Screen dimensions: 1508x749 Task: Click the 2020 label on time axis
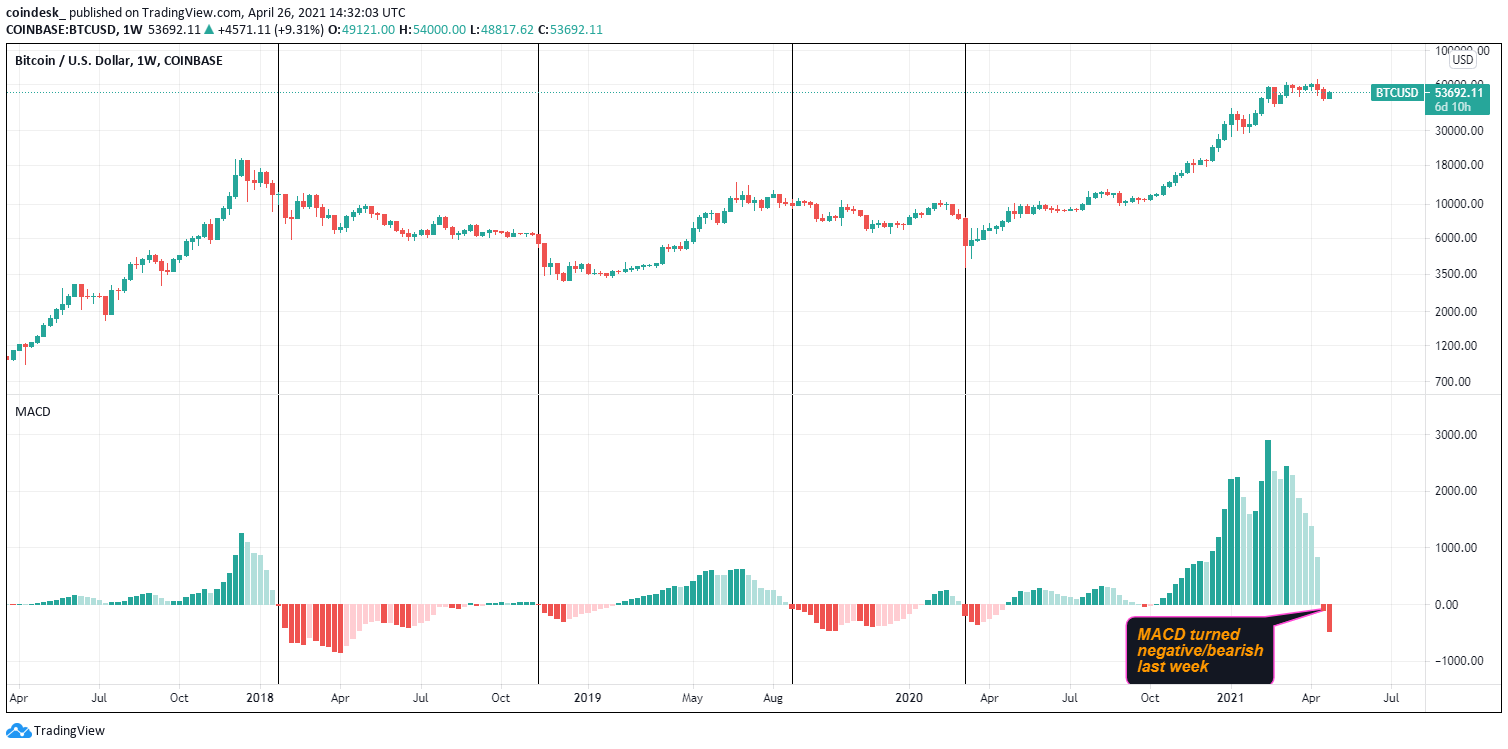[x=909, y=697]
